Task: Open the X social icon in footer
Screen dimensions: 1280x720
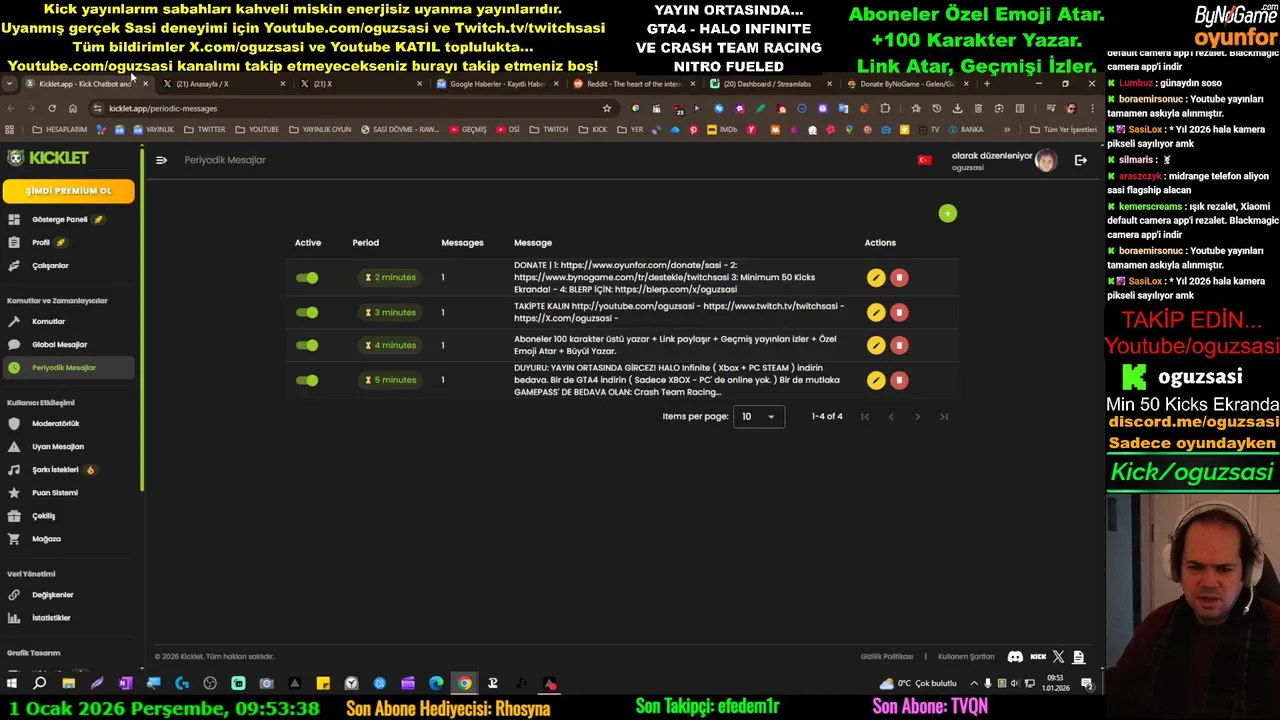Action: tap(1058, 657)
